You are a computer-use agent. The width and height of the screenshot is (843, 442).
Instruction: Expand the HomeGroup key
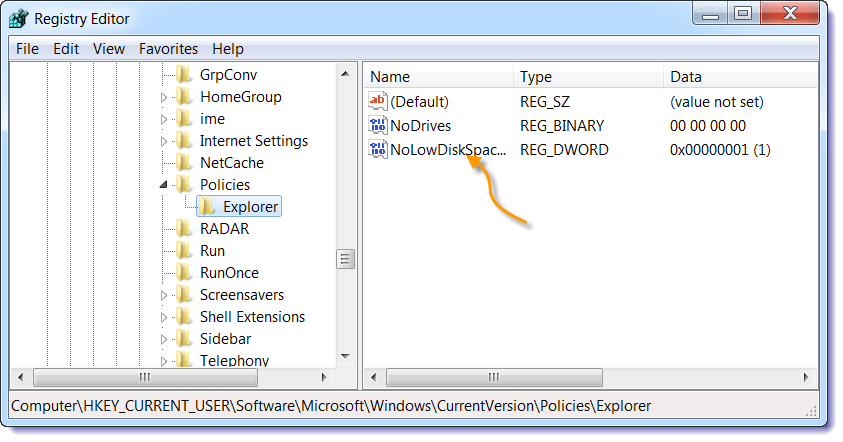pos(164,97)
